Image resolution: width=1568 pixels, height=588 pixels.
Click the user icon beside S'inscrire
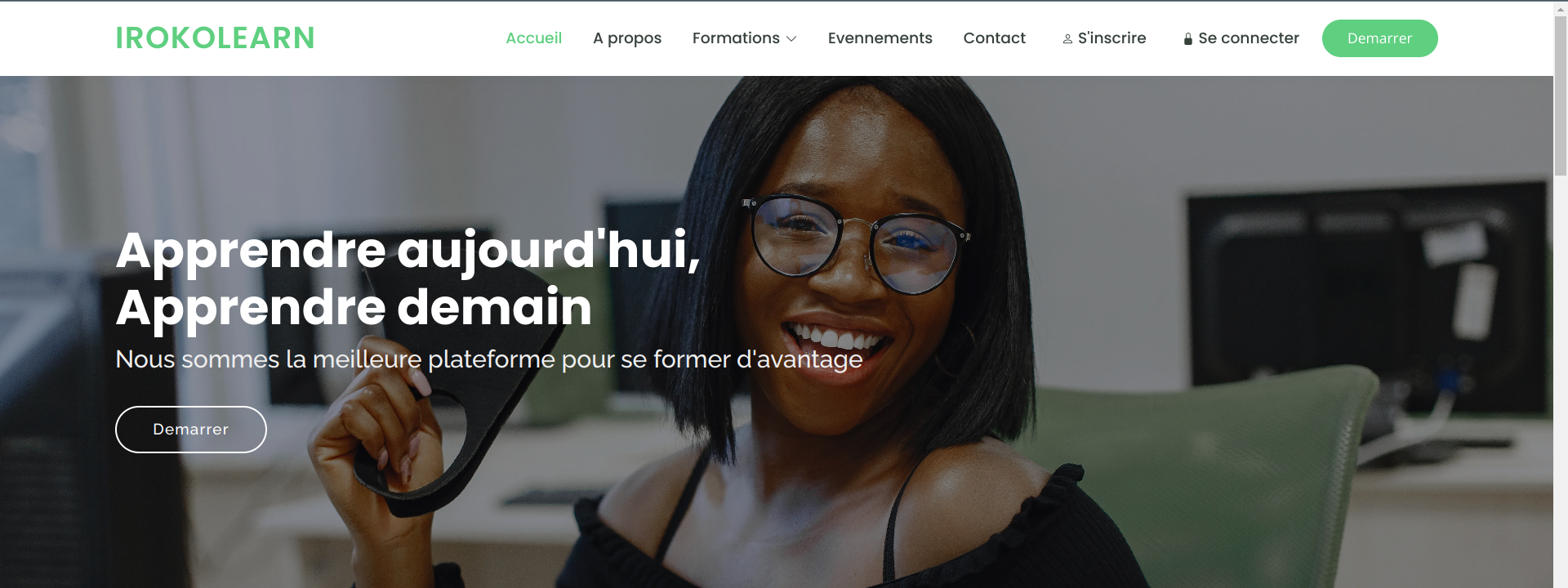pos(1067,39)
